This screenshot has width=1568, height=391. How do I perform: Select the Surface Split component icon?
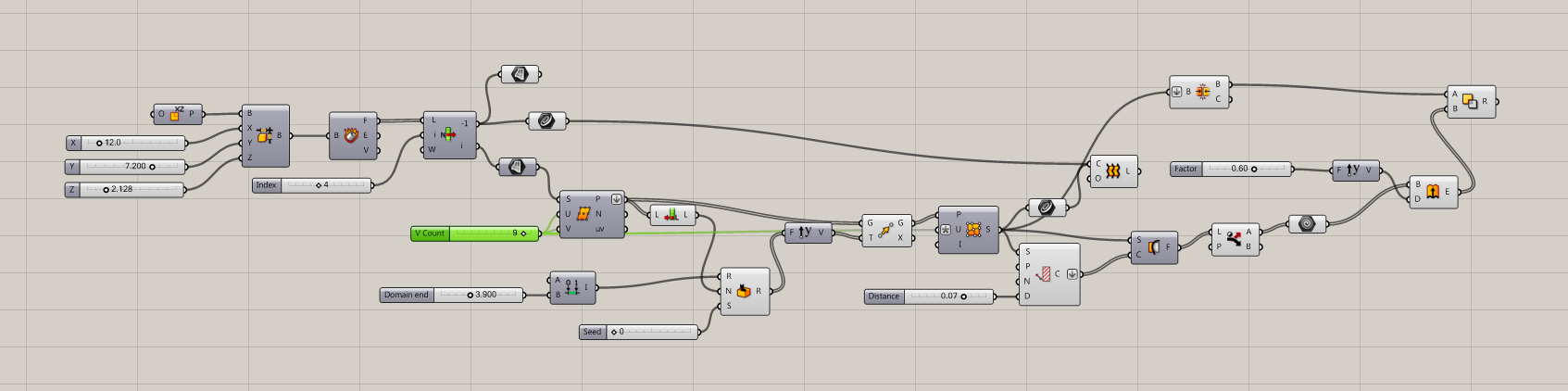coord(1154,247)
